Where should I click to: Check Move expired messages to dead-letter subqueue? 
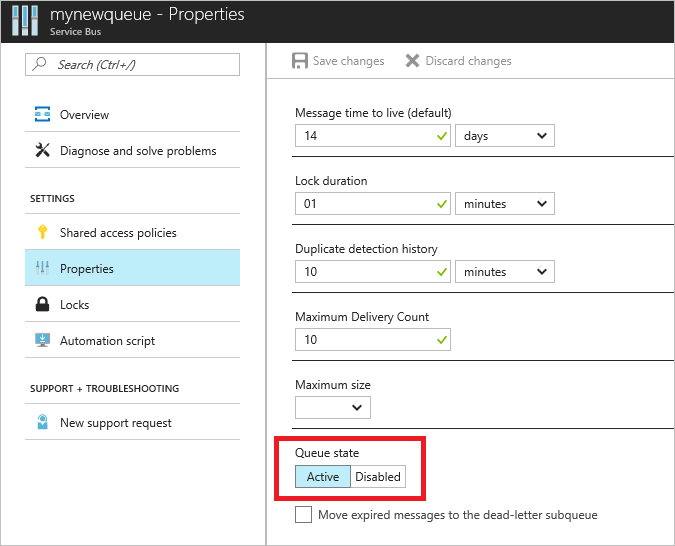click(x=303, y=515)
